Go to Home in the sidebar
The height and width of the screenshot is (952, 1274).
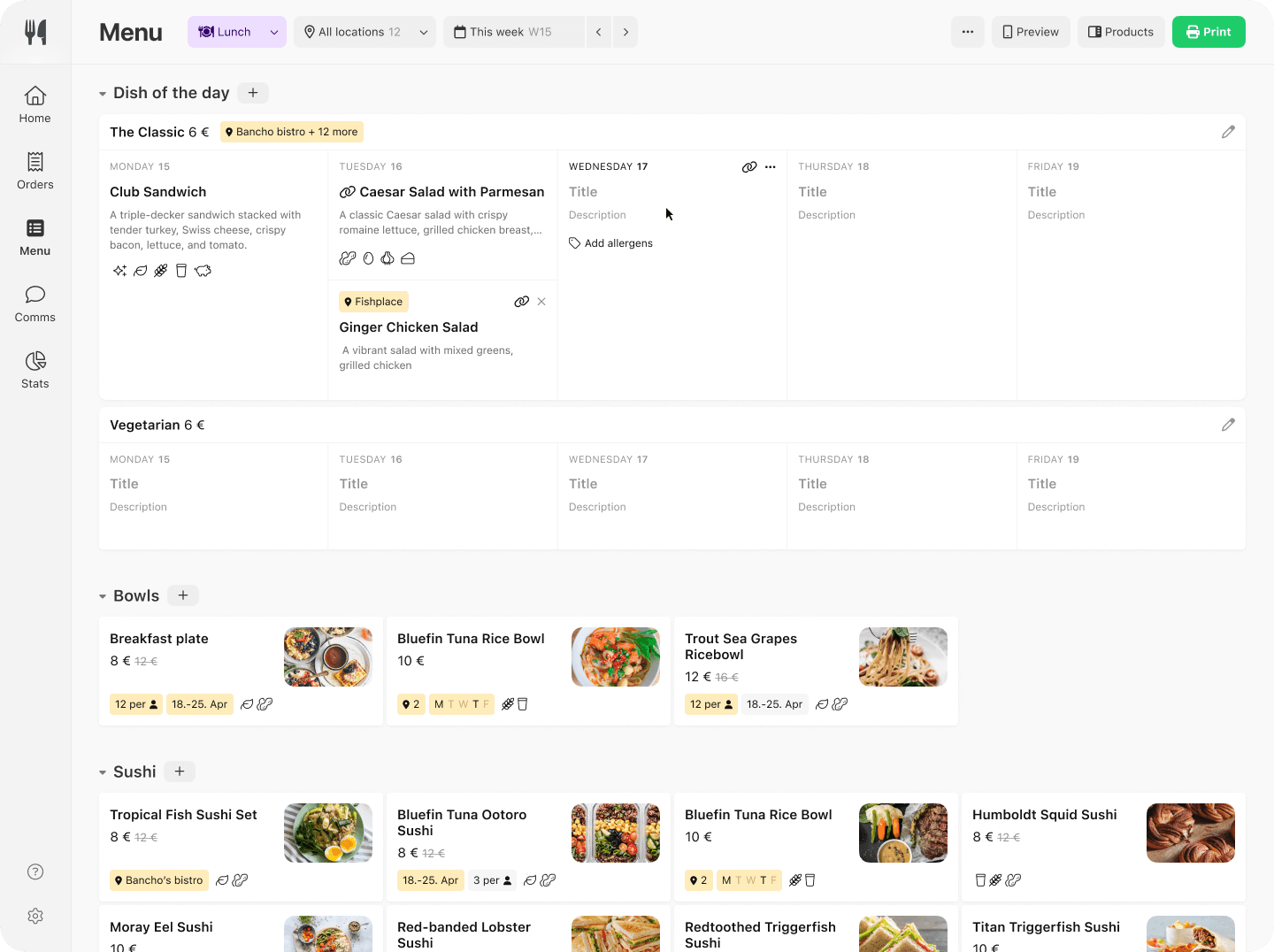(x=35, y=104)
